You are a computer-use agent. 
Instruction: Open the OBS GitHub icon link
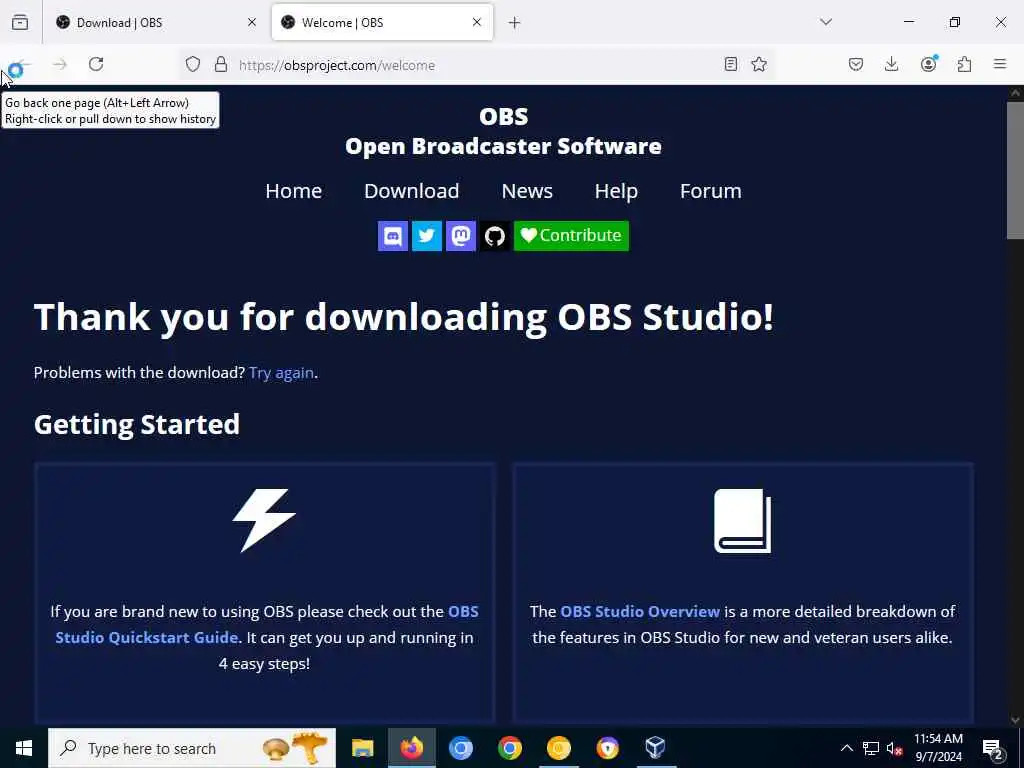(x=494, y=236)
